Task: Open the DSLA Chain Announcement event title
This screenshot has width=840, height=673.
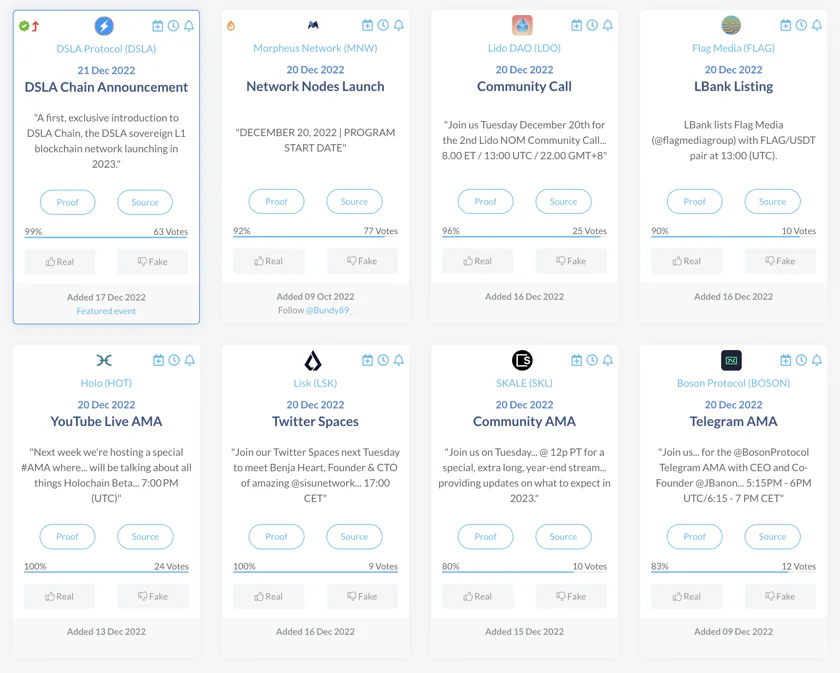Action: tap(106, 87)
